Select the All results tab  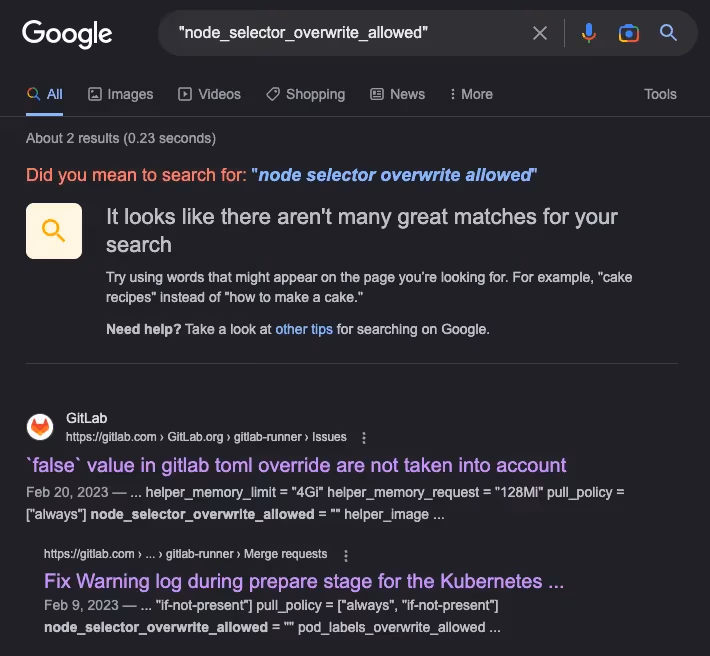(44, 94)
